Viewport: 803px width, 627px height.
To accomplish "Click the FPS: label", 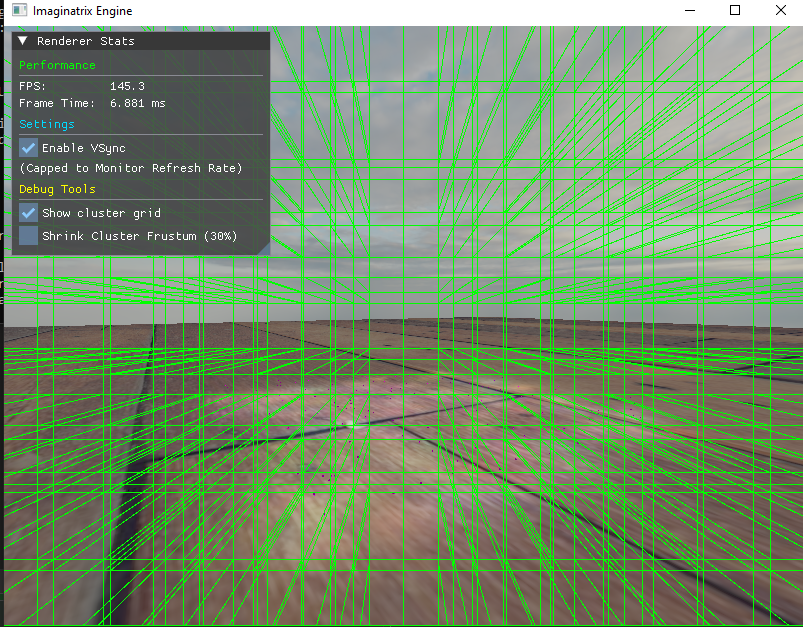I will (32, 86).
